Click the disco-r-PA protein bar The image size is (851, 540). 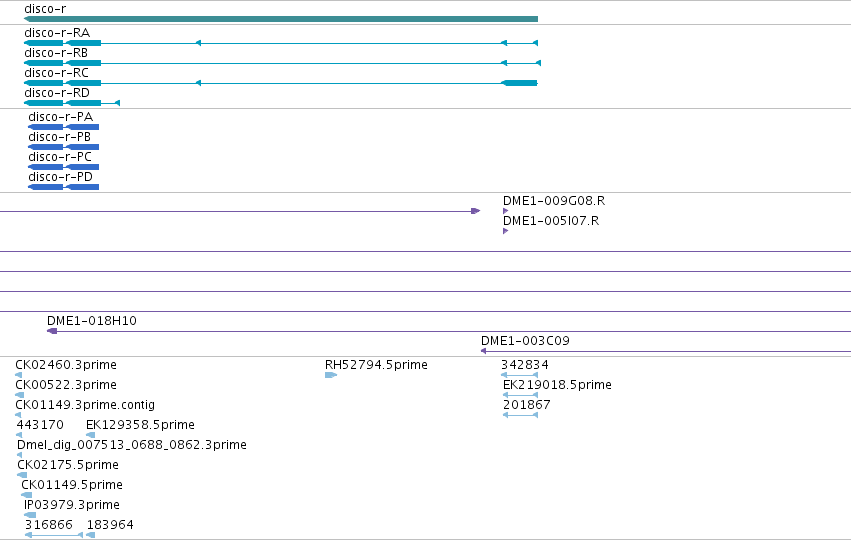pos(63,127)
